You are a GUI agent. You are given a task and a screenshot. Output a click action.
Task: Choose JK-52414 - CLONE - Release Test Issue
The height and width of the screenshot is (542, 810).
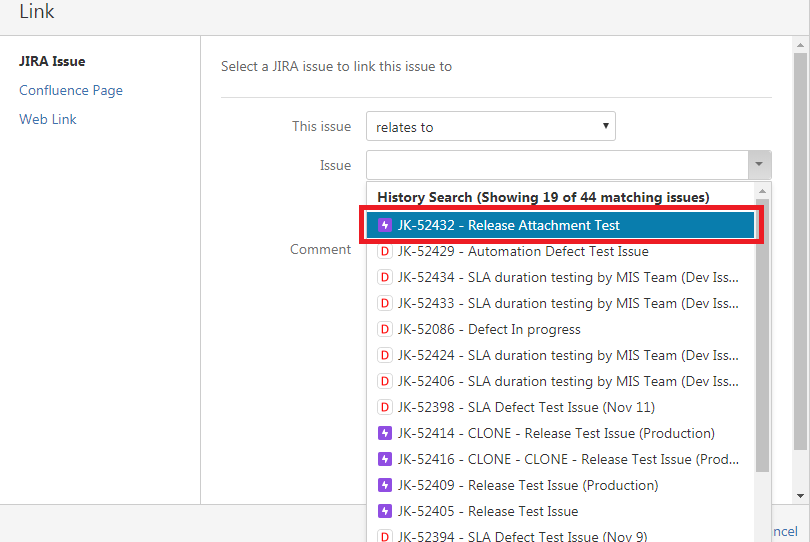pos(560,433)
